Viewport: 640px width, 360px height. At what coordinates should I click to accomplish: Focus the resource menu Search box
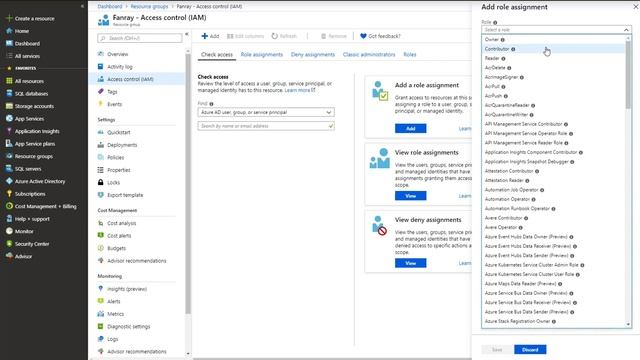(x=140, y=38)
